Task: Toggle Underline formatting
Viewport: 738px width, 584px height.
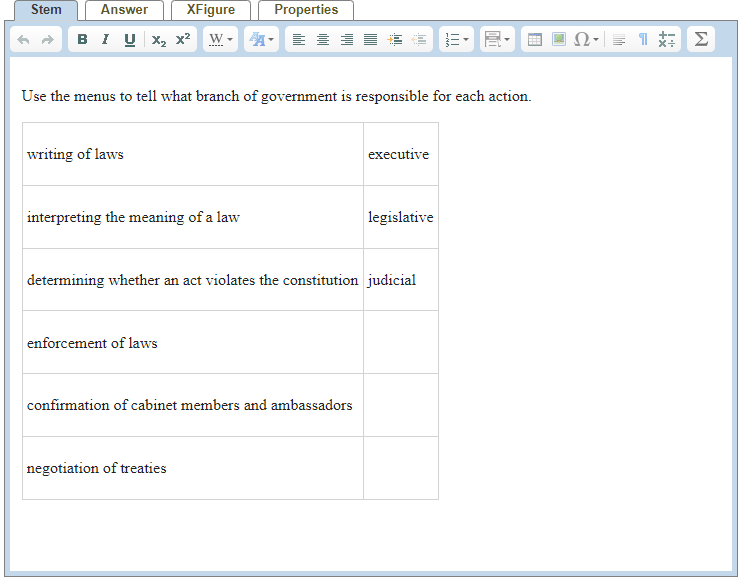Action: [x=129, y=40]
